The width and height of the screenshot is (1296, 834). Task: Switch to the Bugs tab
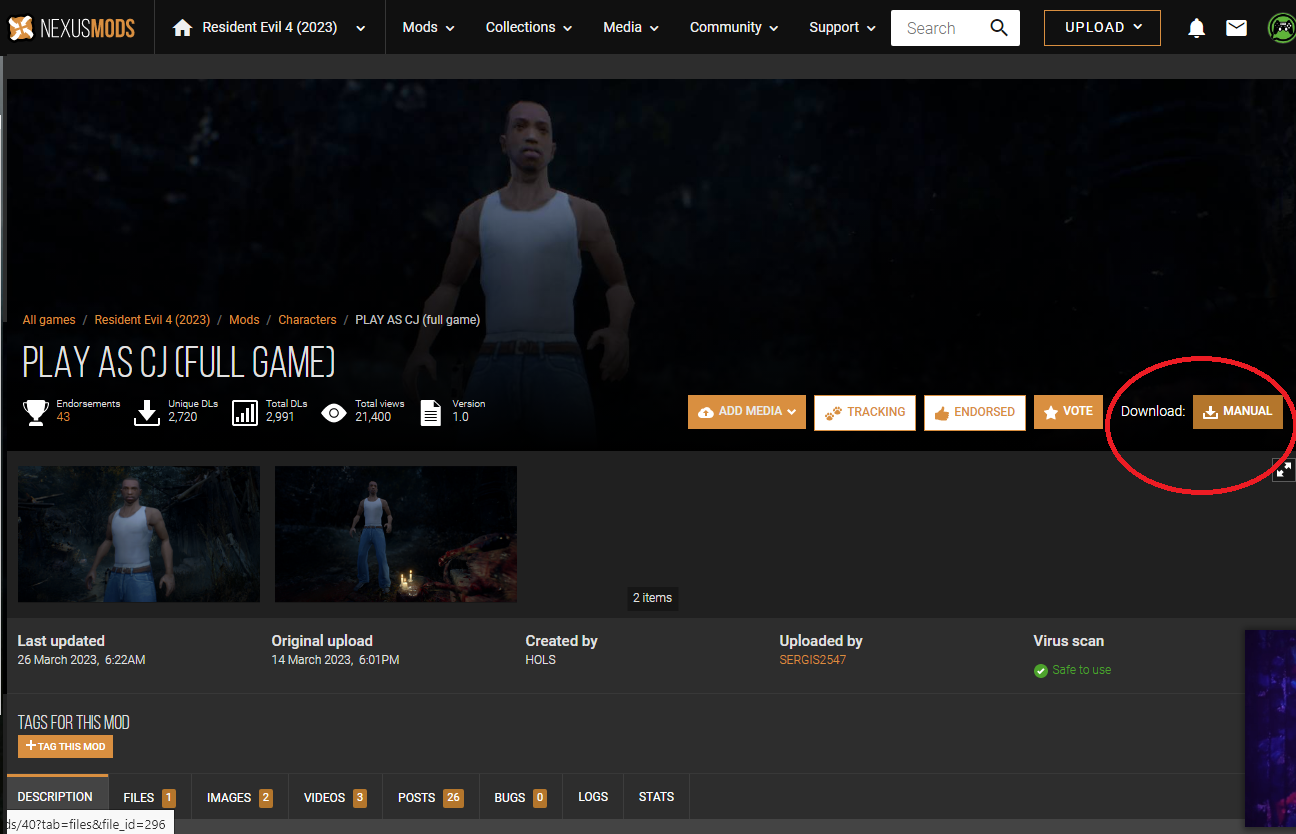[x=520, y=797]
